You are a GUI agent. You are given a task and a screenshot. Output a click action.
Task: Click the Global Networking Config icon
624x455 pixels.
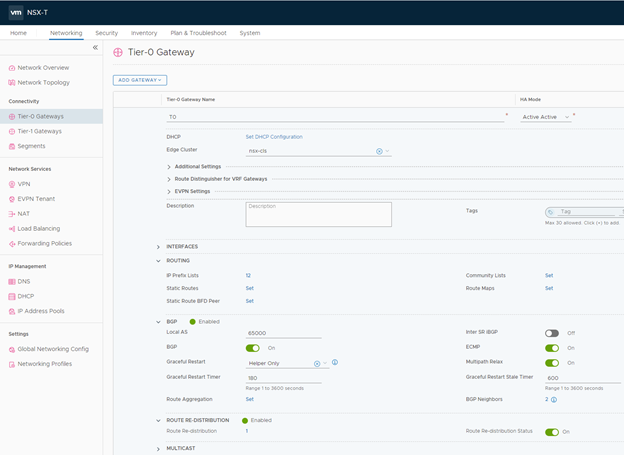(x=12, y=350)
